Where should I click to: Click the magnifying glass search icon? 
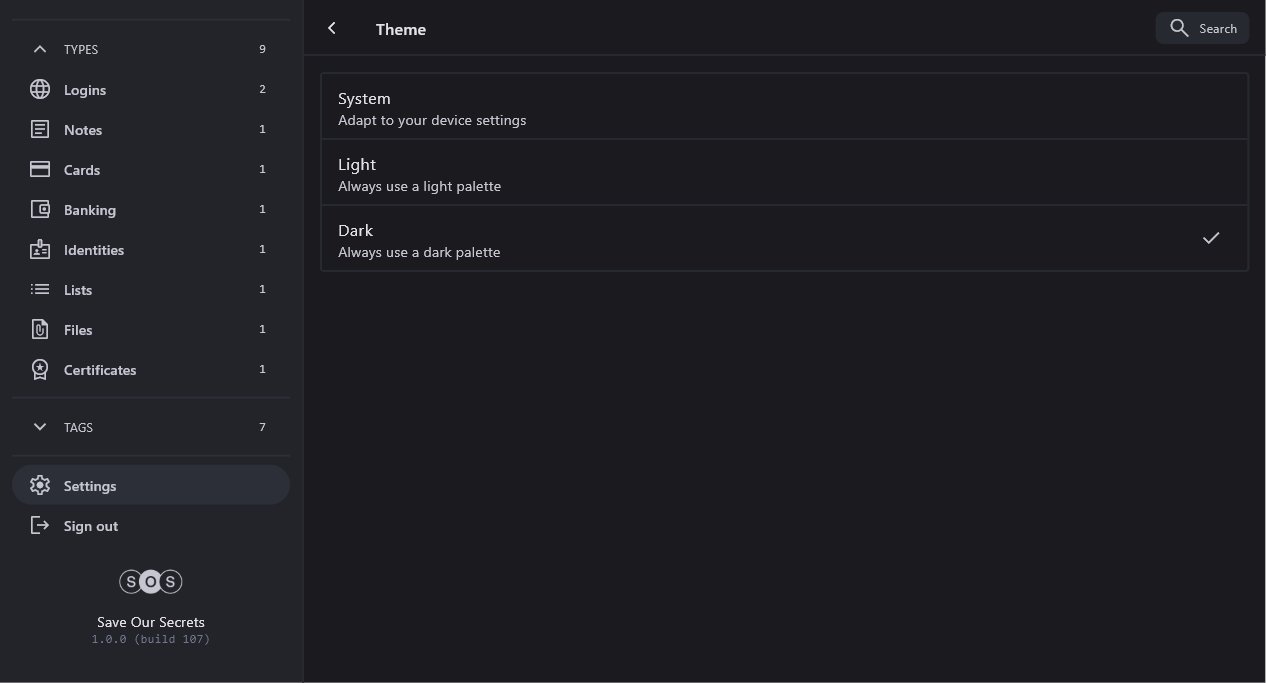coord(1180,29)
